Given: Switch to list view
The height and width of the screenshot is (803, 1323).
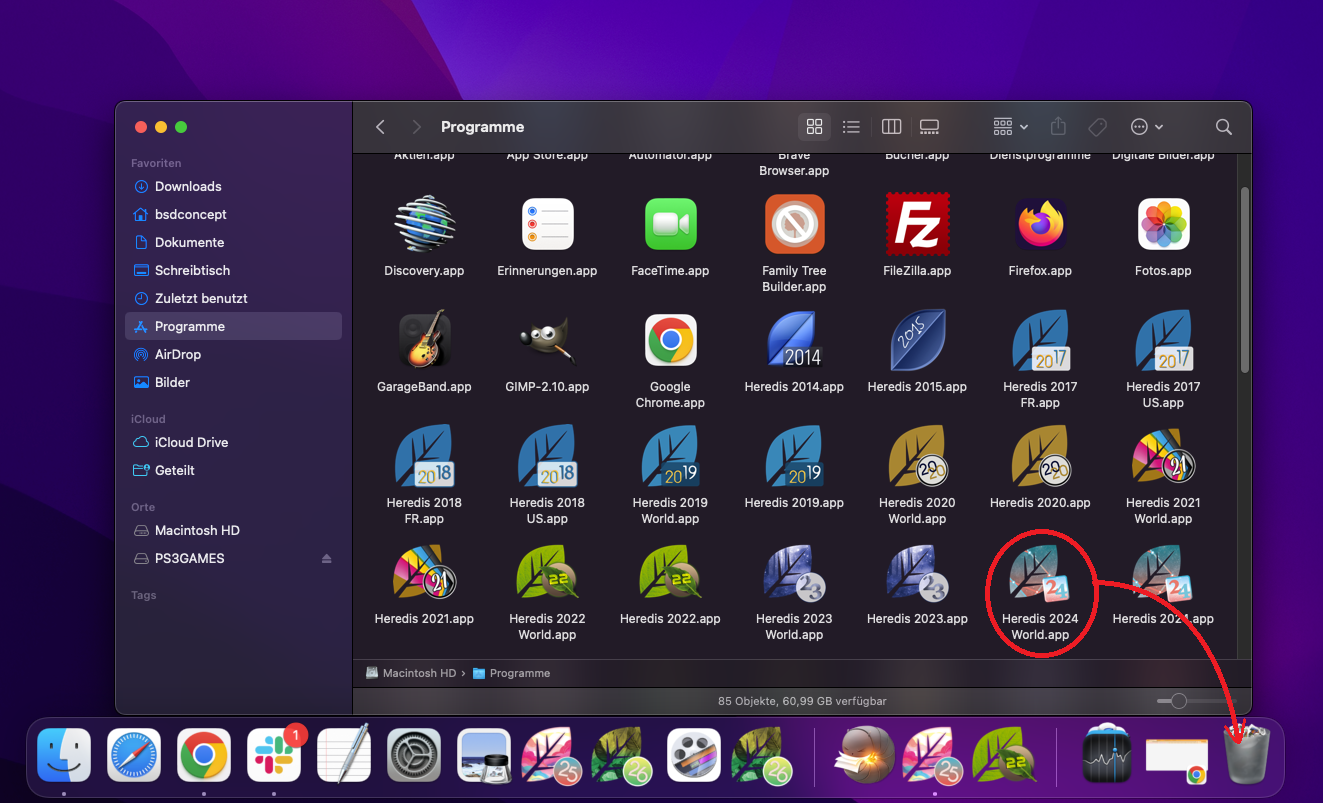Looking at the screenshot, I should click(851, 127).
